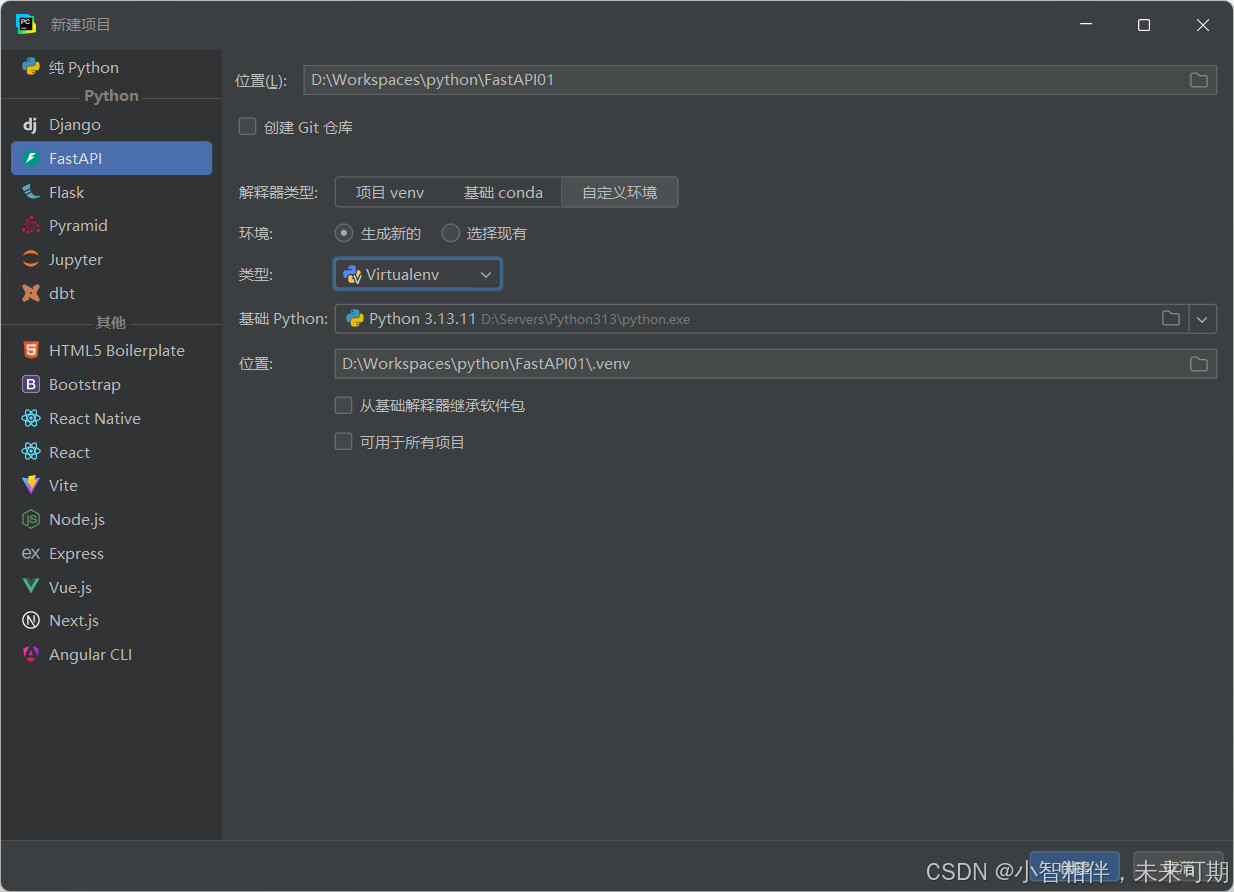1234x892 pixels.
Task: Click the Jupyter icon
Action: pos(31,259)
